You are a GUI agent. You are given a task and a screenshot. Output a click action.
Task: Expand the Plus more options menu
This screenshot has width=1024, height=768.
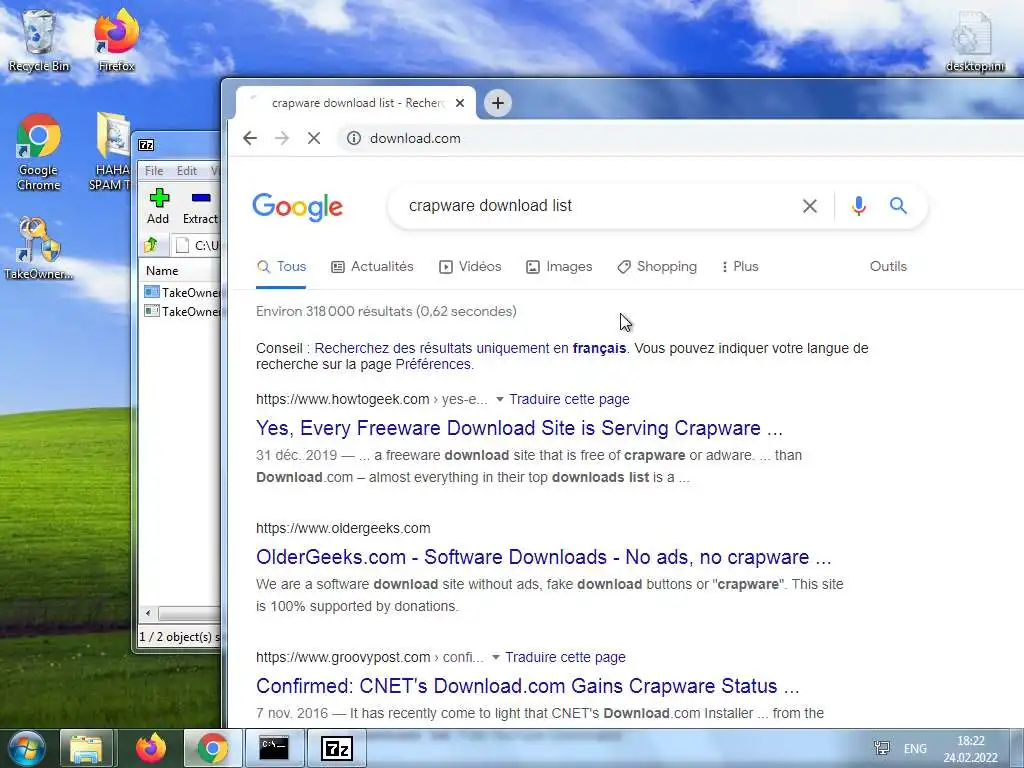(740, 266)
